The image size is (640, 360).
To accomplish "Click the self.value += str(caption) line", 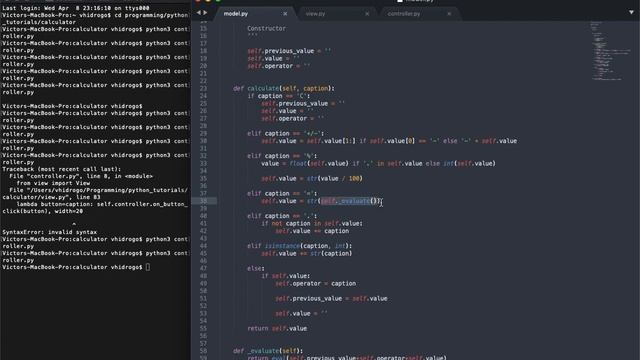I will (x=307, y=253).
